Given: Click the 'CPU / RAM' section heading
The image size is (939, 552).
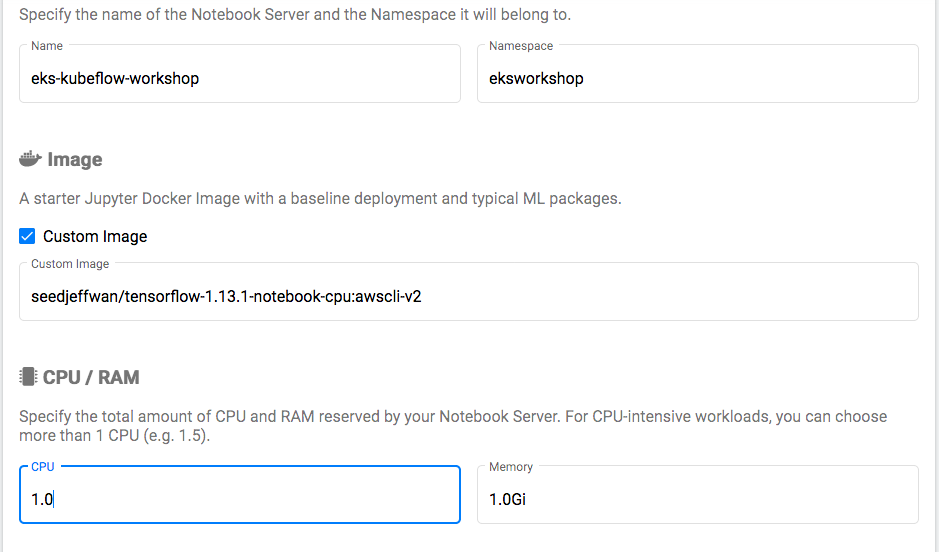Looking at the screenshot, I should 91,378.
